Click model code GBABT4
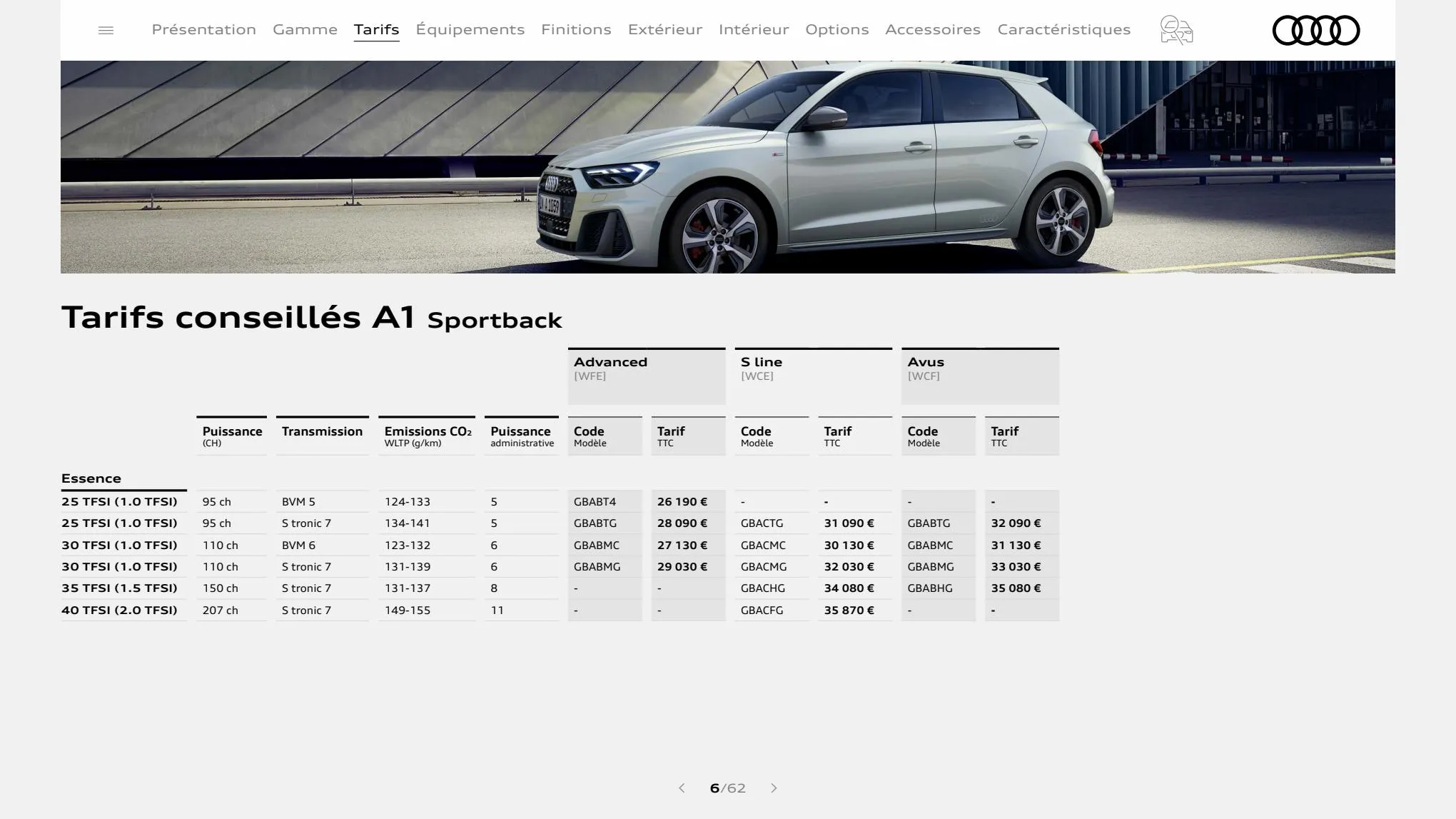The image size is (1456, 819). click(x=595, y=501)
